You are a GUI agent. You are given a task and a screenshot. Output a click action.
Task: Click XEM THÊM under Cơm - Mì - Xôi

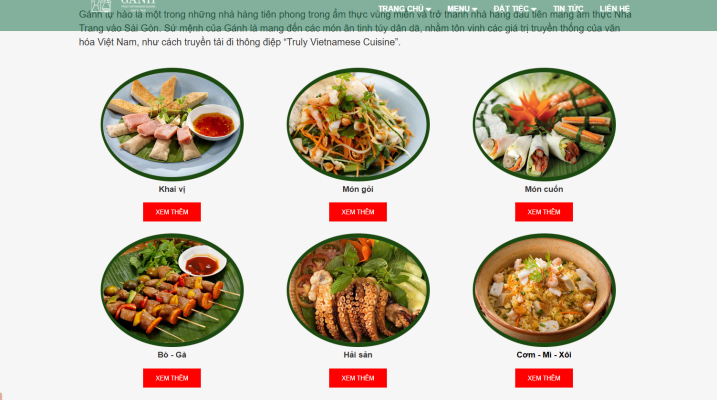(544, 378)
